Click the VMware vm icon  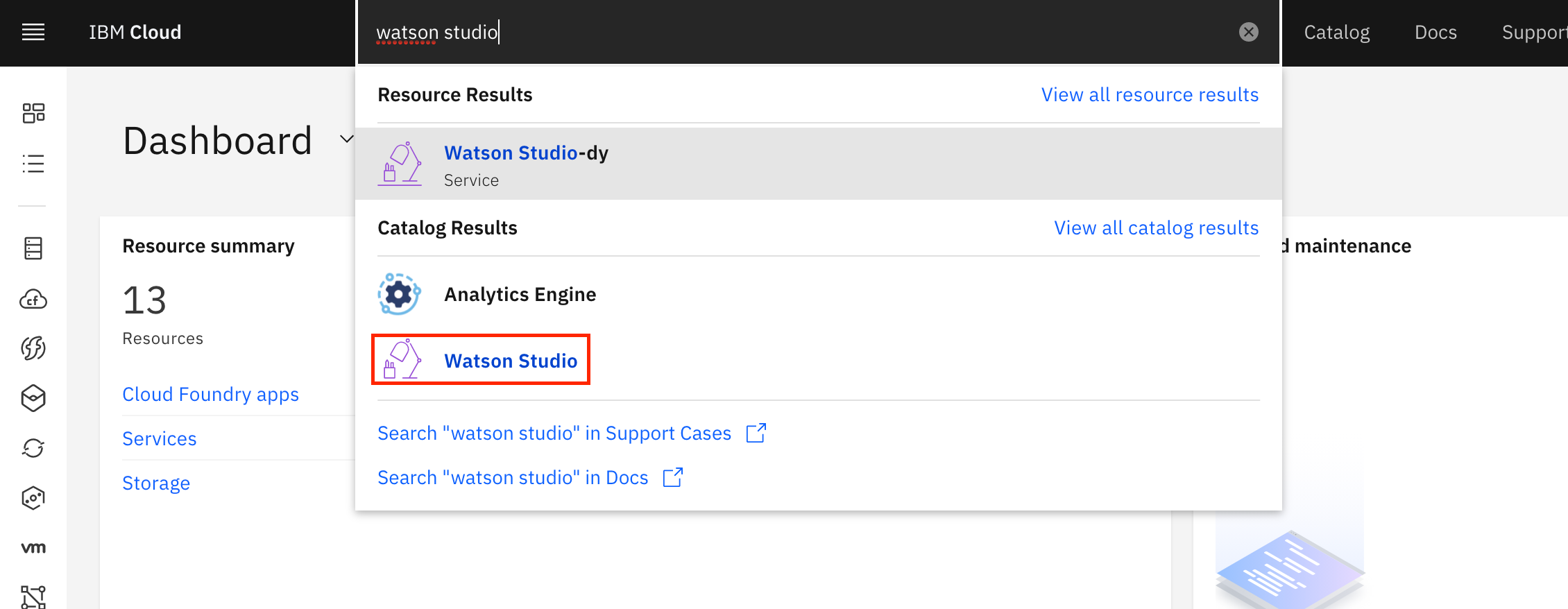(33, 548)
